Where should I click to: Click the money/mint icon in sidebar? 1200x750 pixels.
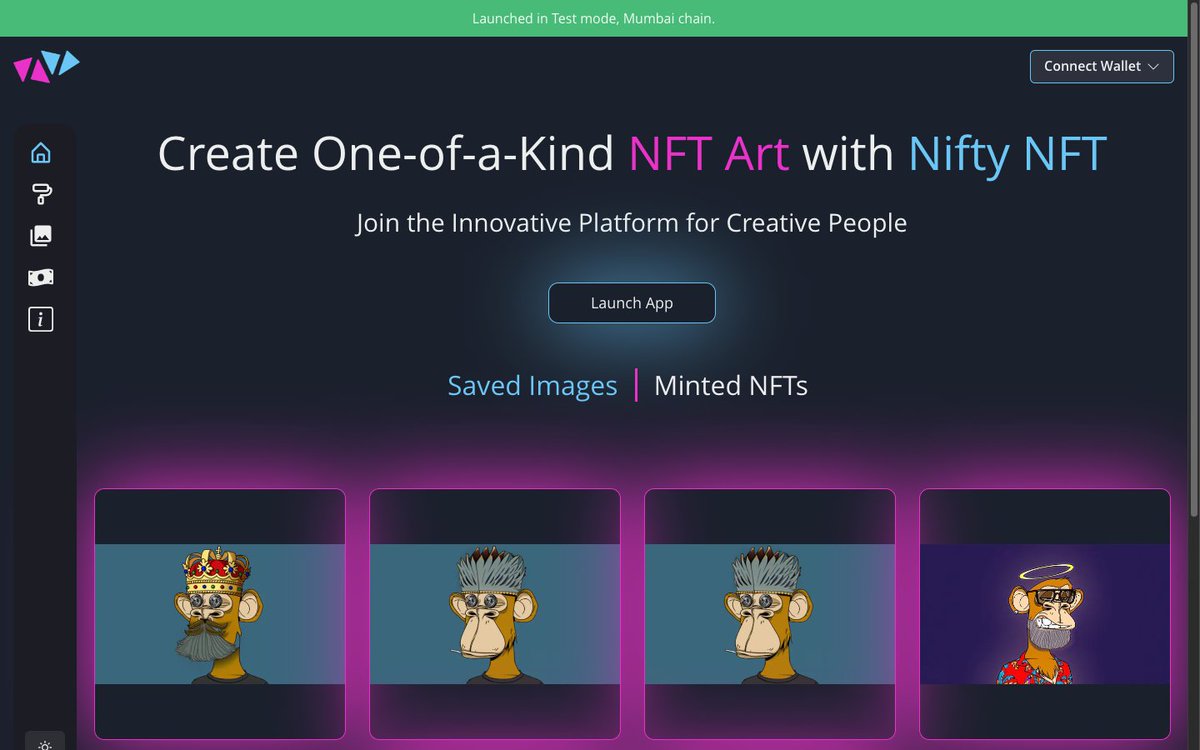[x=40, y=277]
